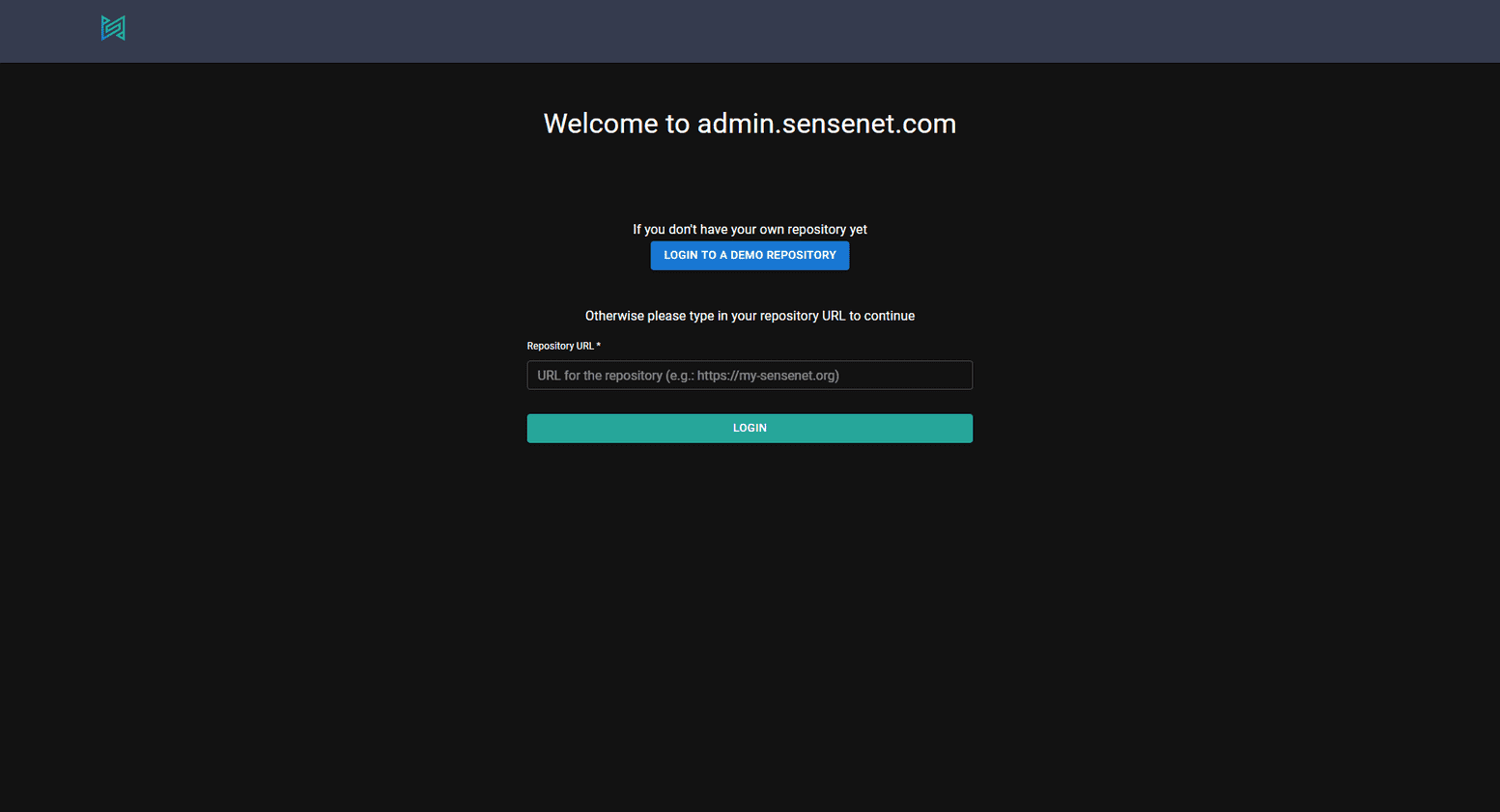Click the blue demo repository button

(750, 255)
